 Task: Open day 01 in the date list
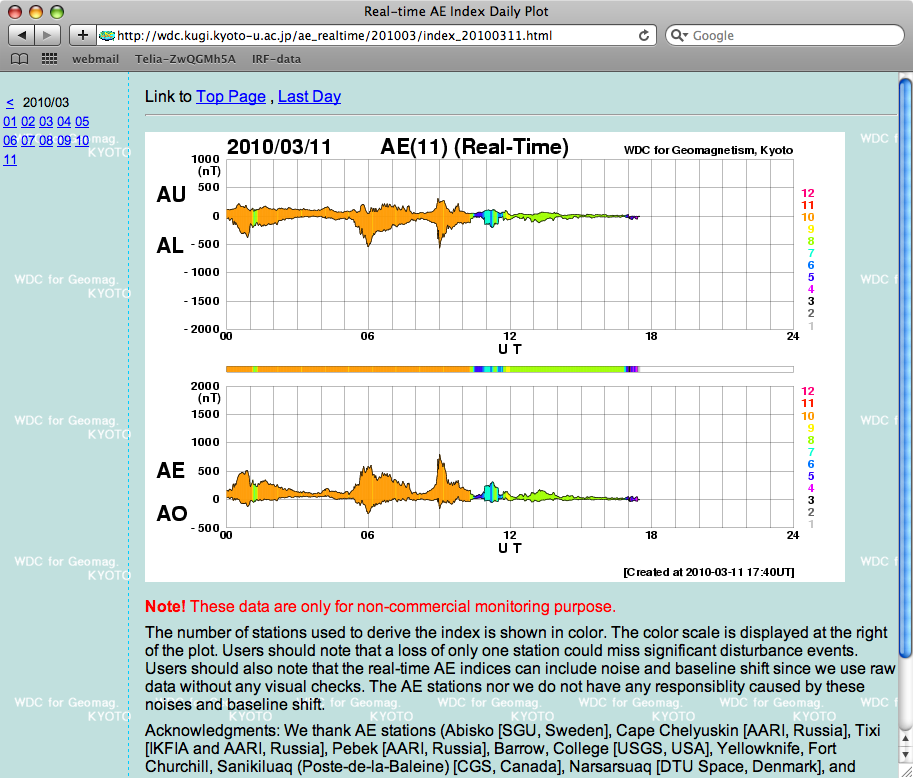click(10, 121)
